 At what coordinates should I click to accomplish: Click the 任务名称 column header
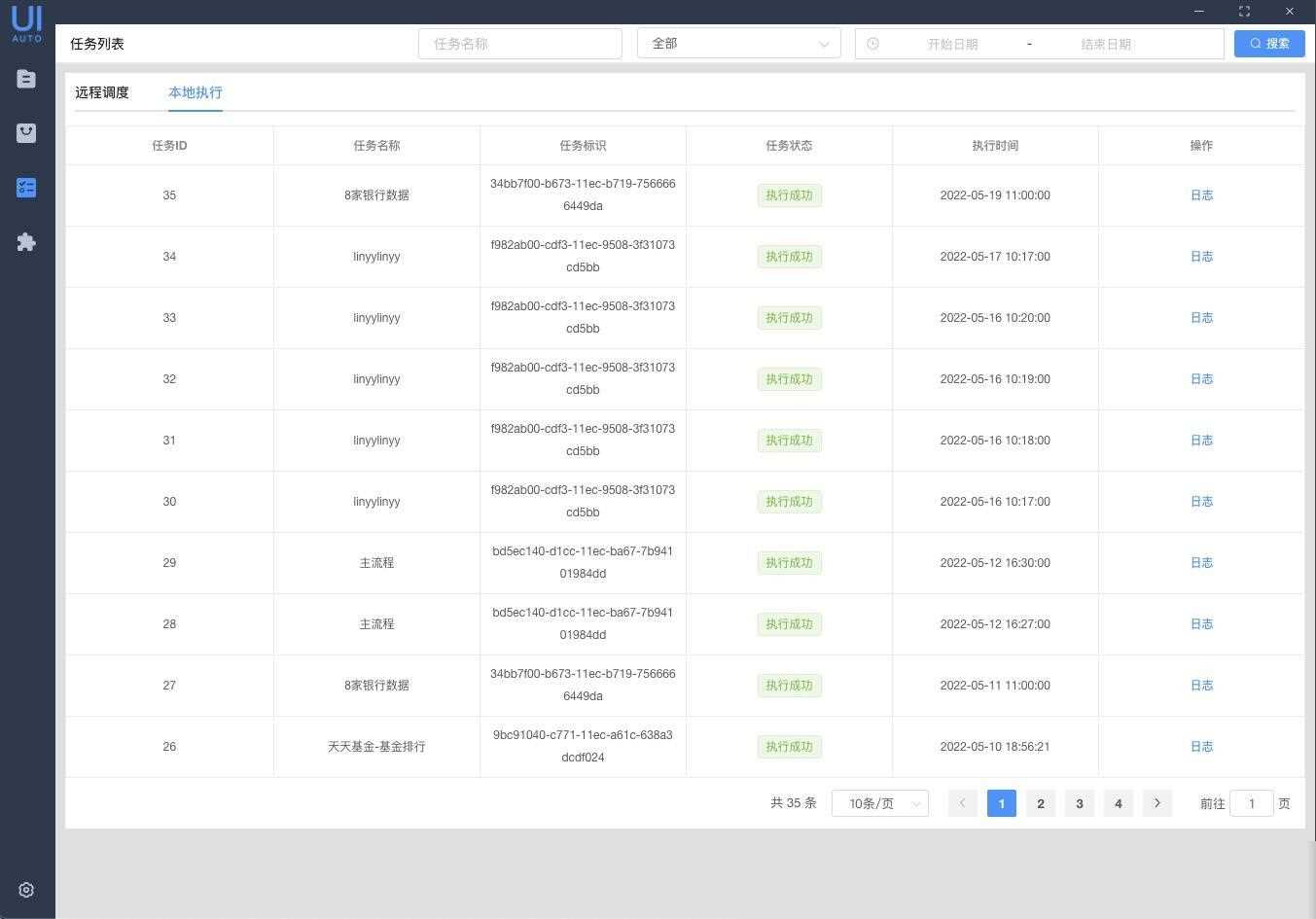[x=376, y=146]
